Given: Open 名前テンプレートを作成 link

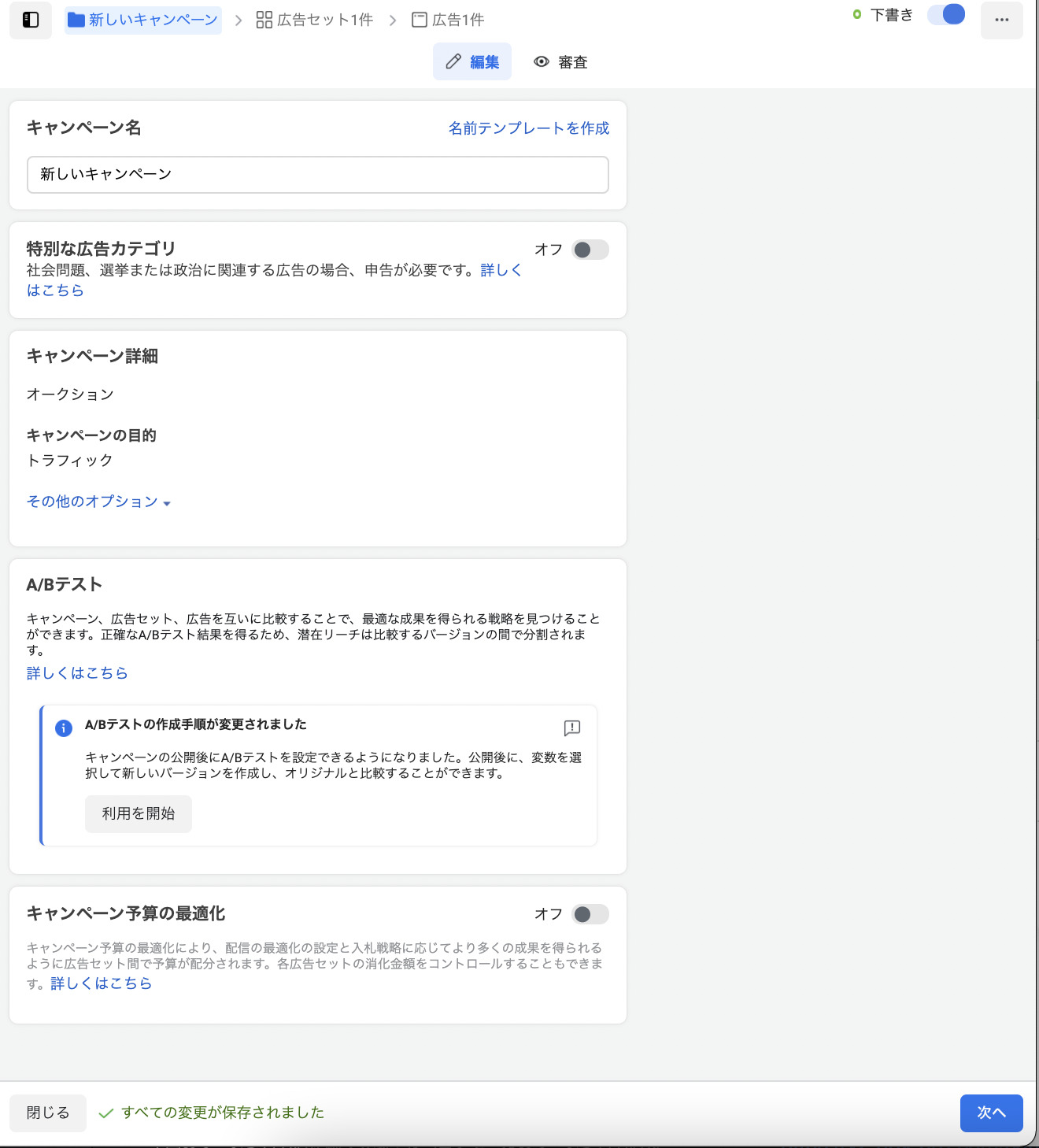Looking at the screenshot, I should (528, 128).
